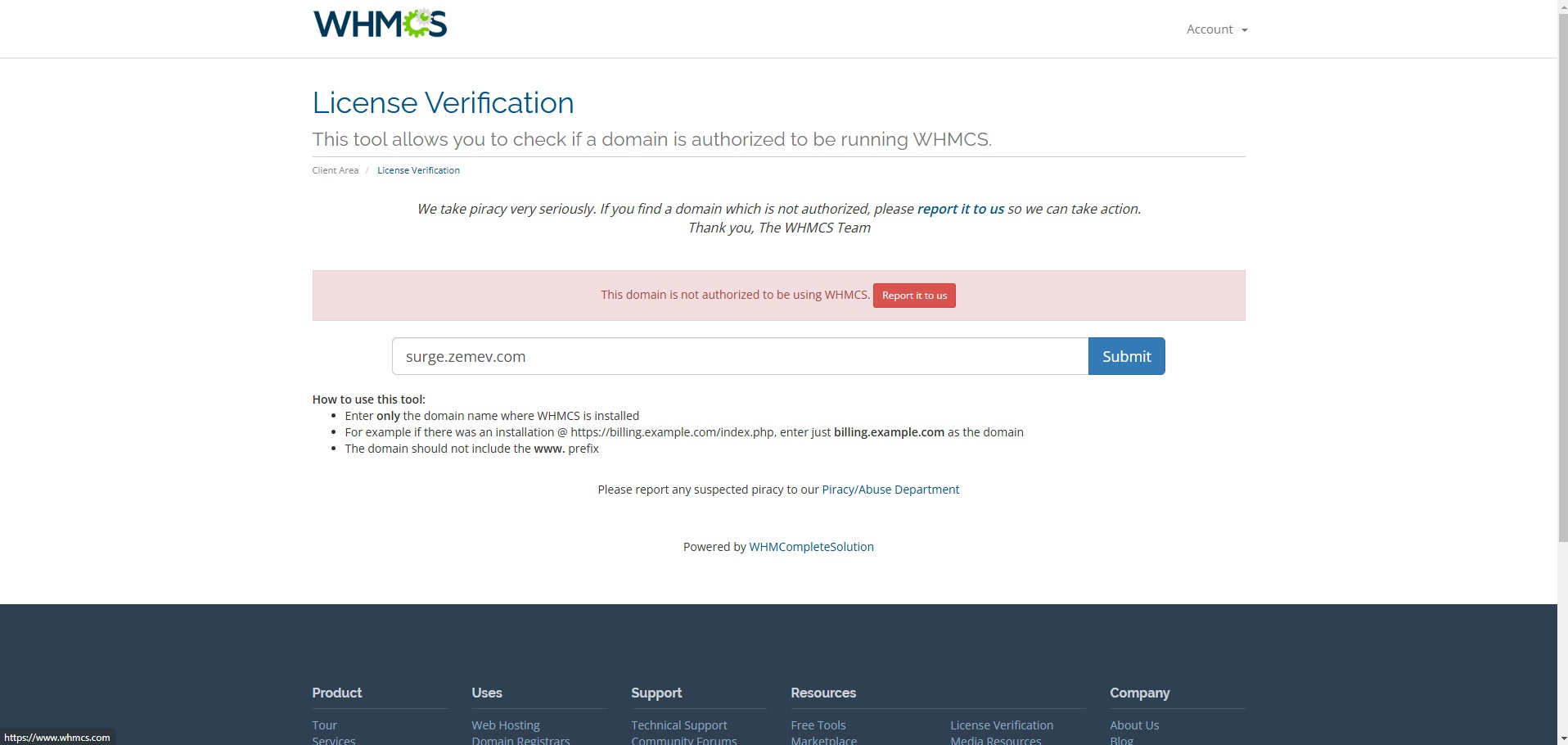Click the 'Support' footer heading
1568x745 pixels.
point(656,693)
